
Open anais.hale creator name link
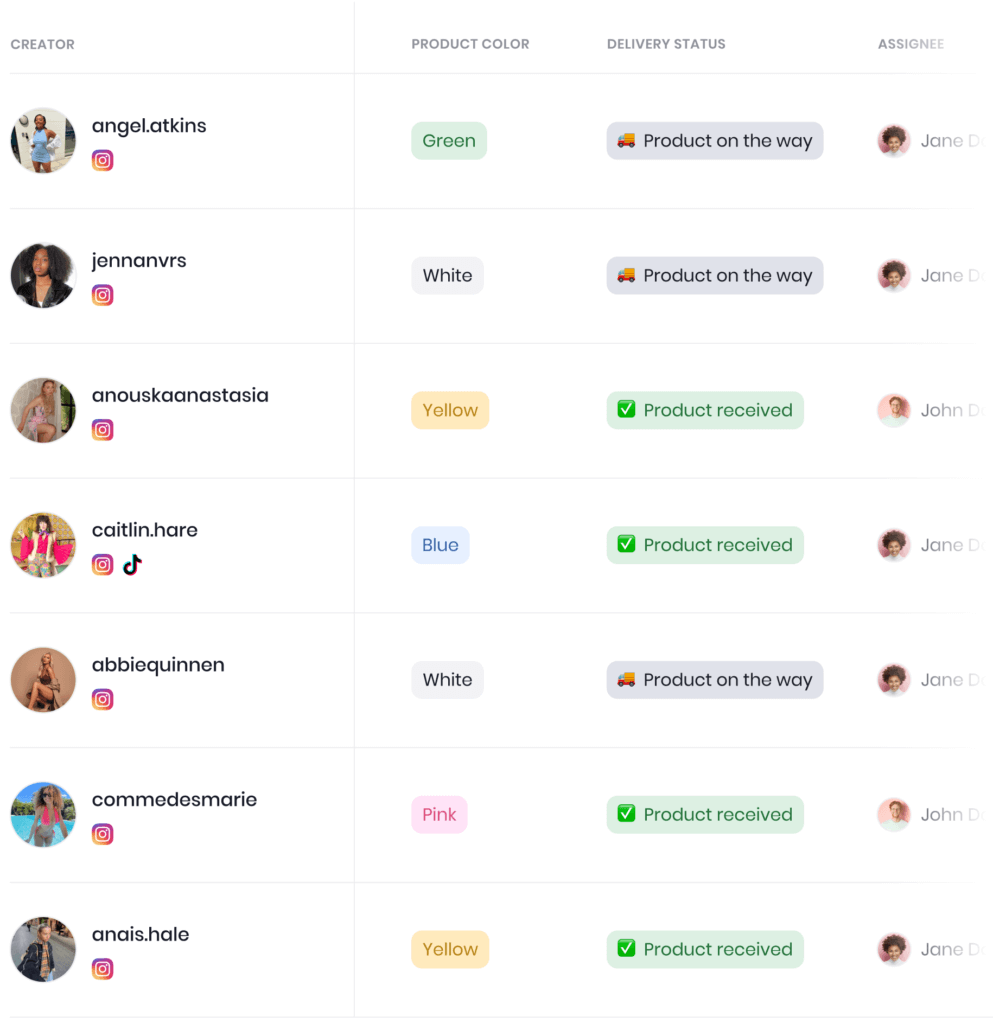click(140, 934)
